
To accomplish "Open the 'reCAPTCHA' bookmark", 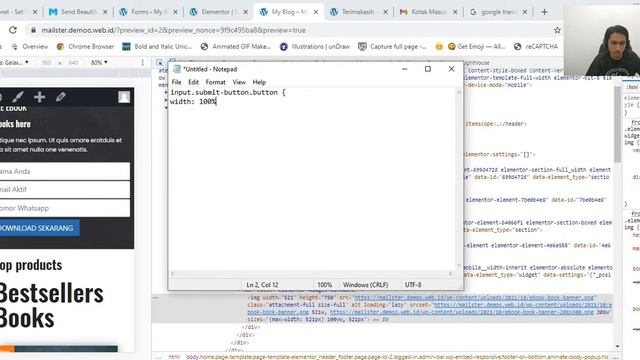I will (x=536, y=47).
